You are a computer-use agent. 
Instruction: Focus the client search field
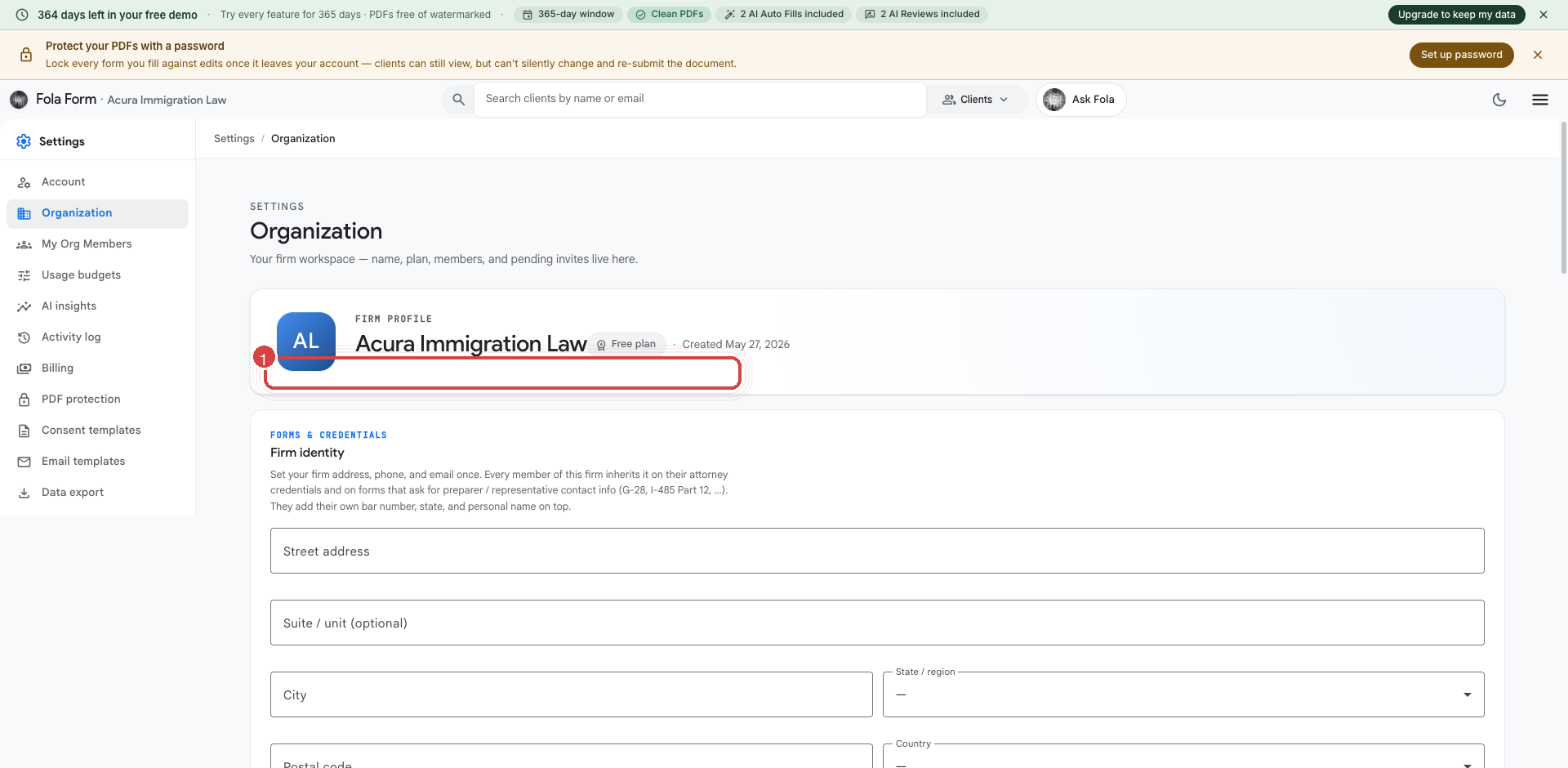tap(700, 100)
